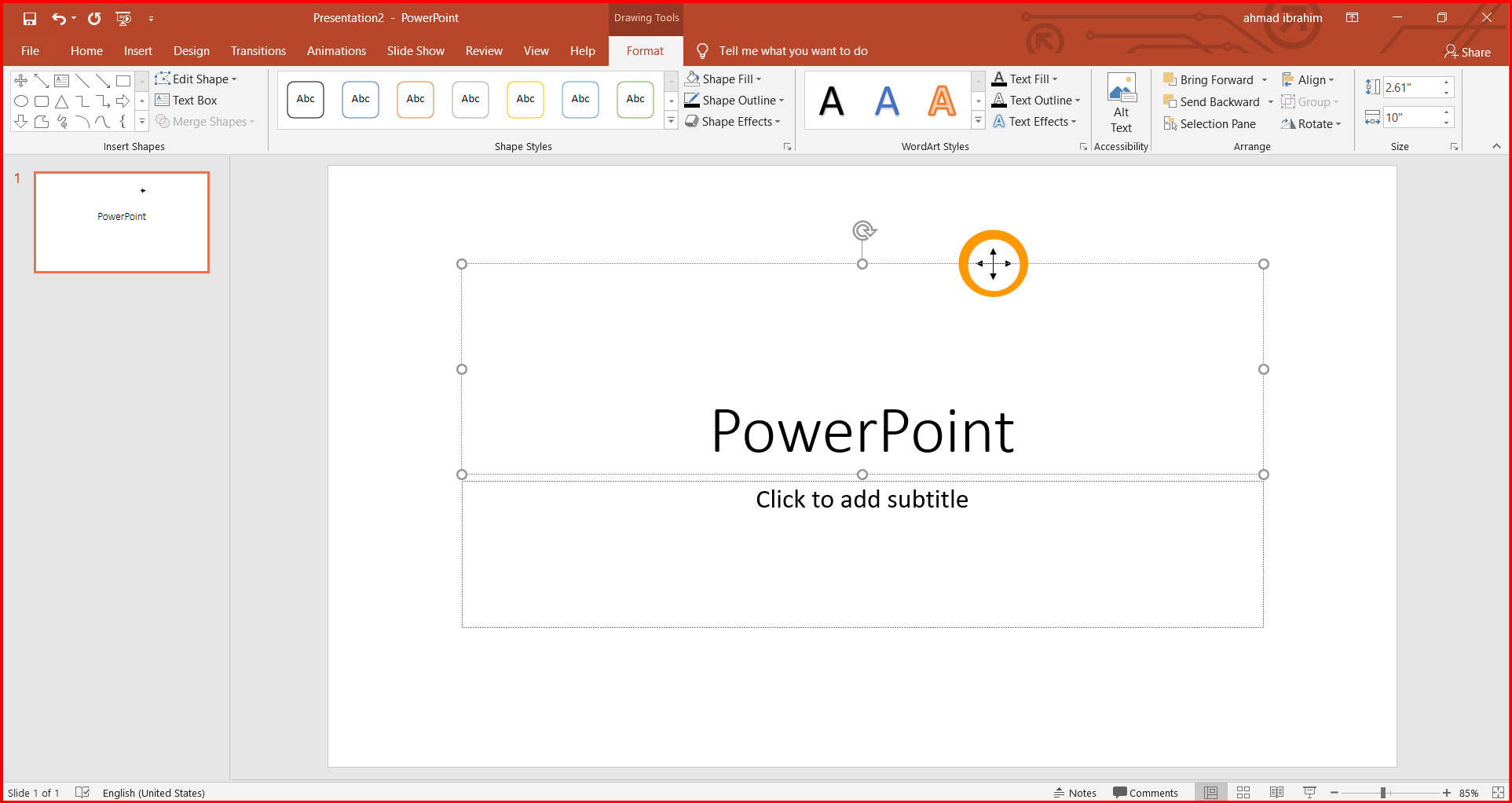Open Text Effects dropdown
1512x803 pixels.
click(1034, 122)
